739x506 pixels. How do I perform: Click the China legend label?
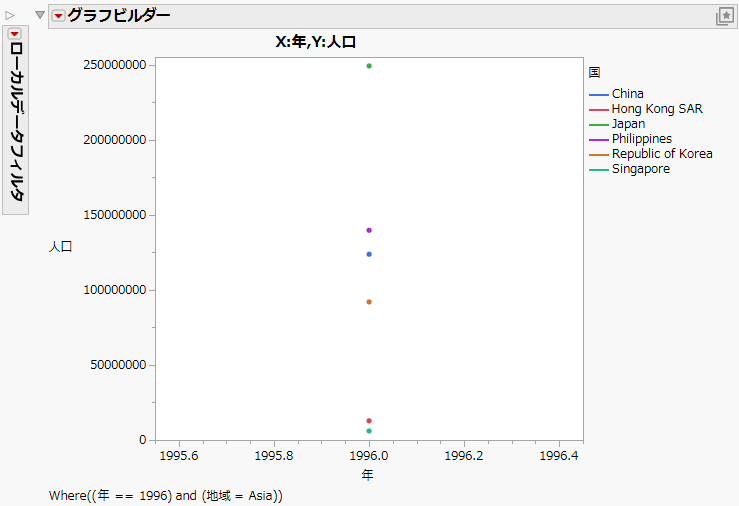pos(628,94)
